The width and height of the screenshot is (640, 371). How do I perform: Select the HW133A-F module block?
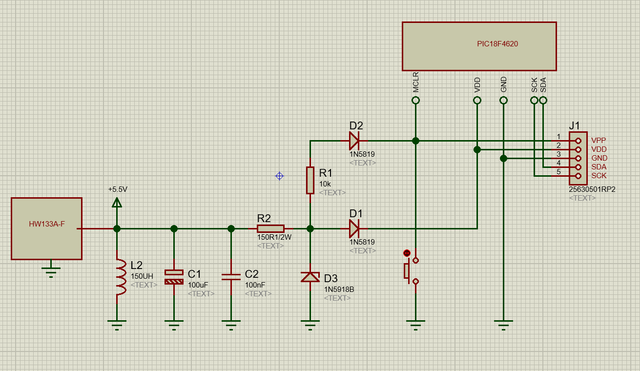(x=47, y=229)
